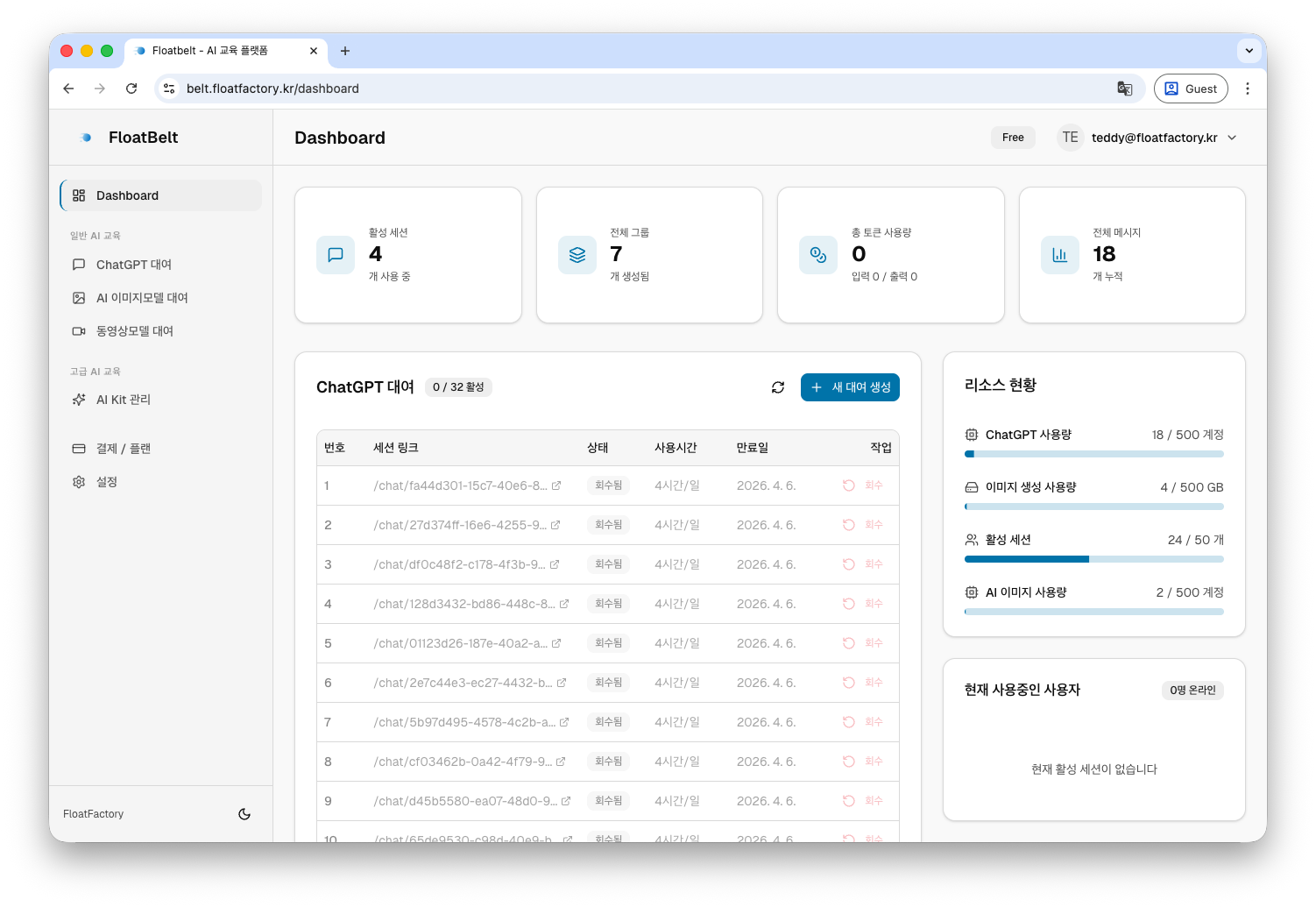Click the 전체 메시지 bar chart icon
Image resolution: width=1316 pixels, height=907 pixels.
[x=1059, y=255]
